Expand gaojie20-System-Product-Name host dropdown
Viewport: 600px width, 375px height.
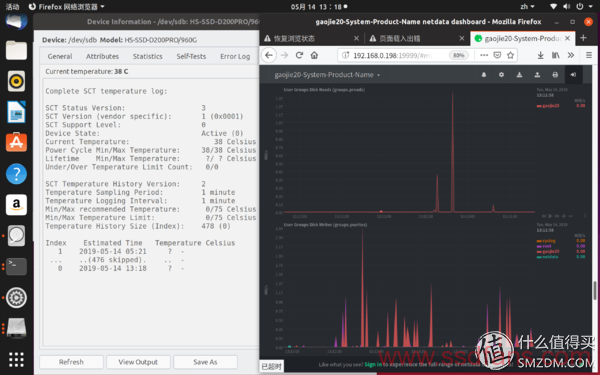[327, 75]
